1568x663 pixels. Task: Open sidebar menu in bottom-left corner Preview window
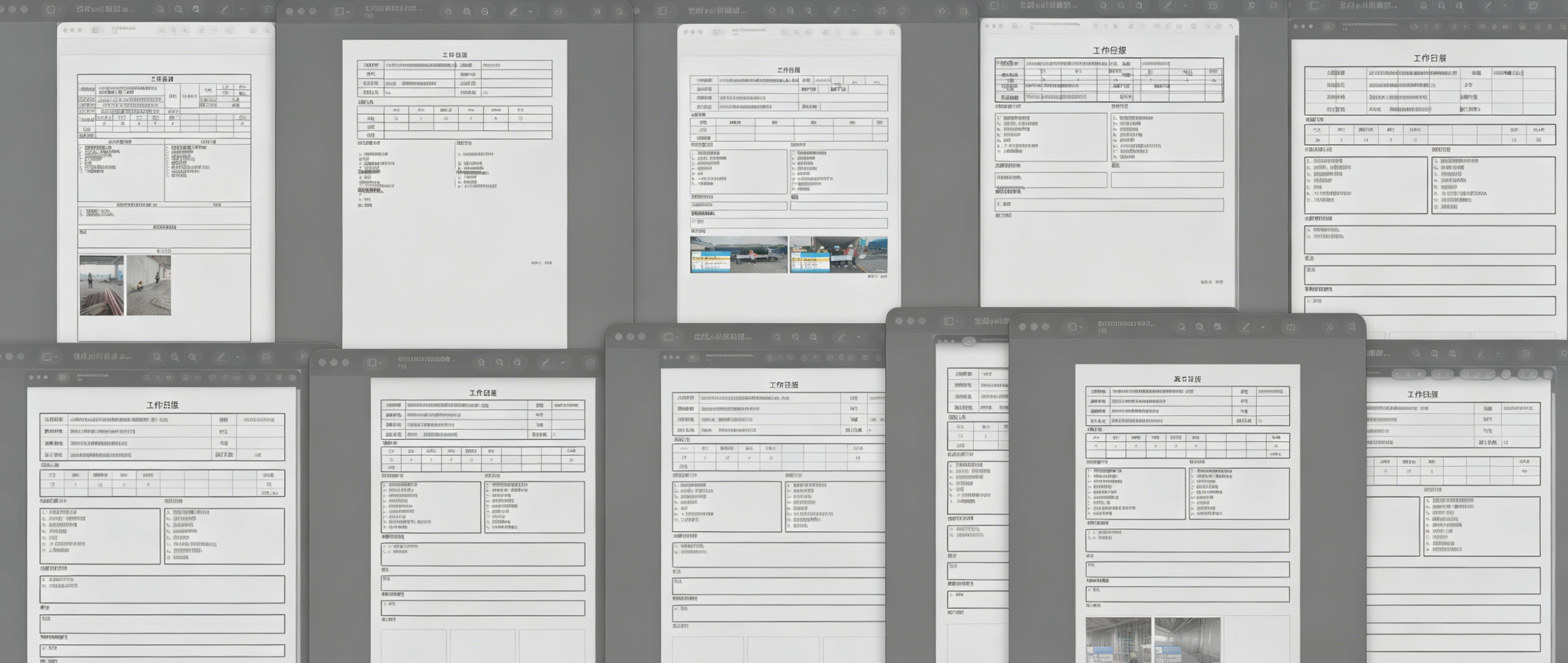(x=50, y=357)
